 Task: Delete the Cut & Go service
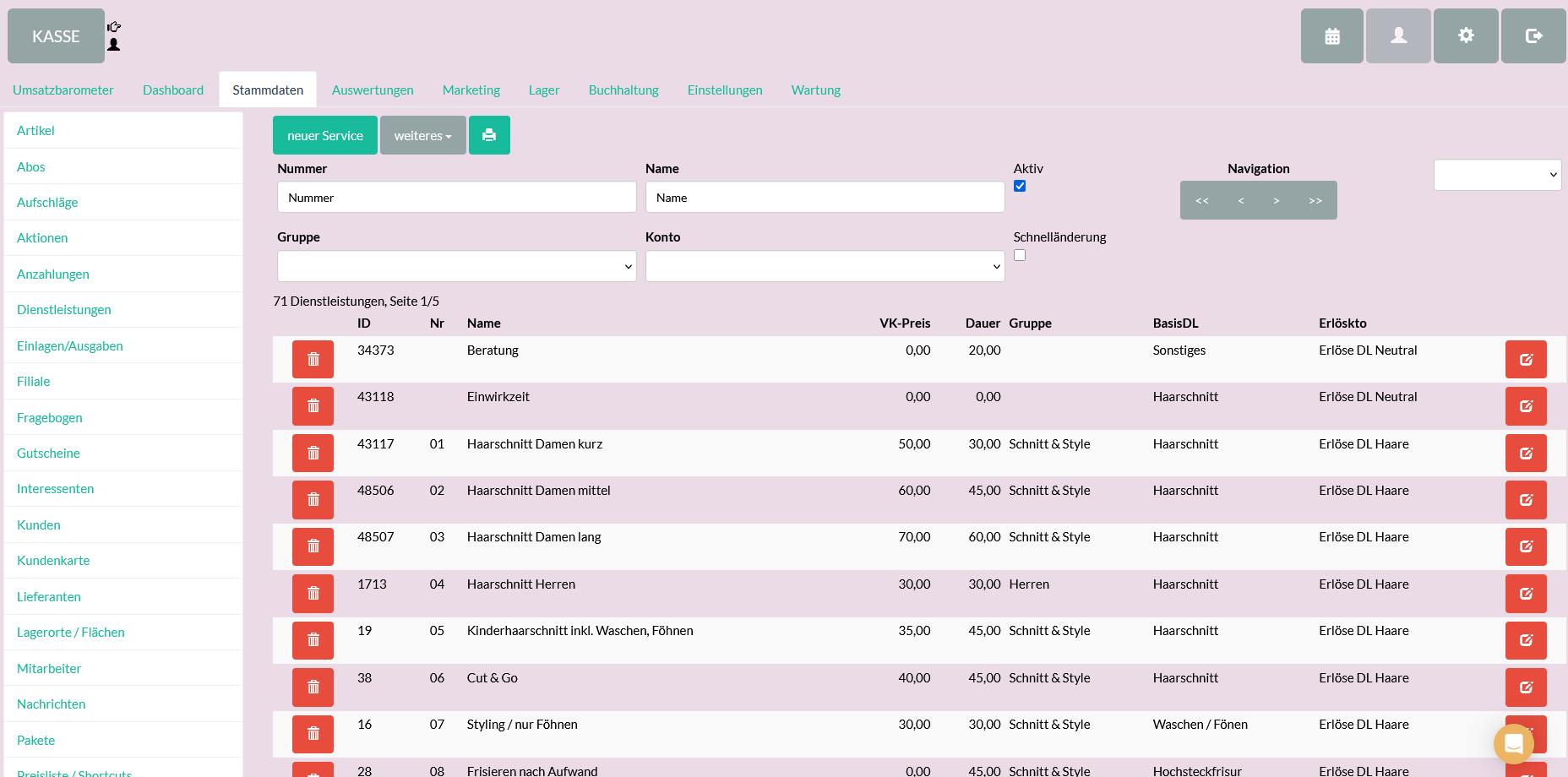click(x=313, y=687)
